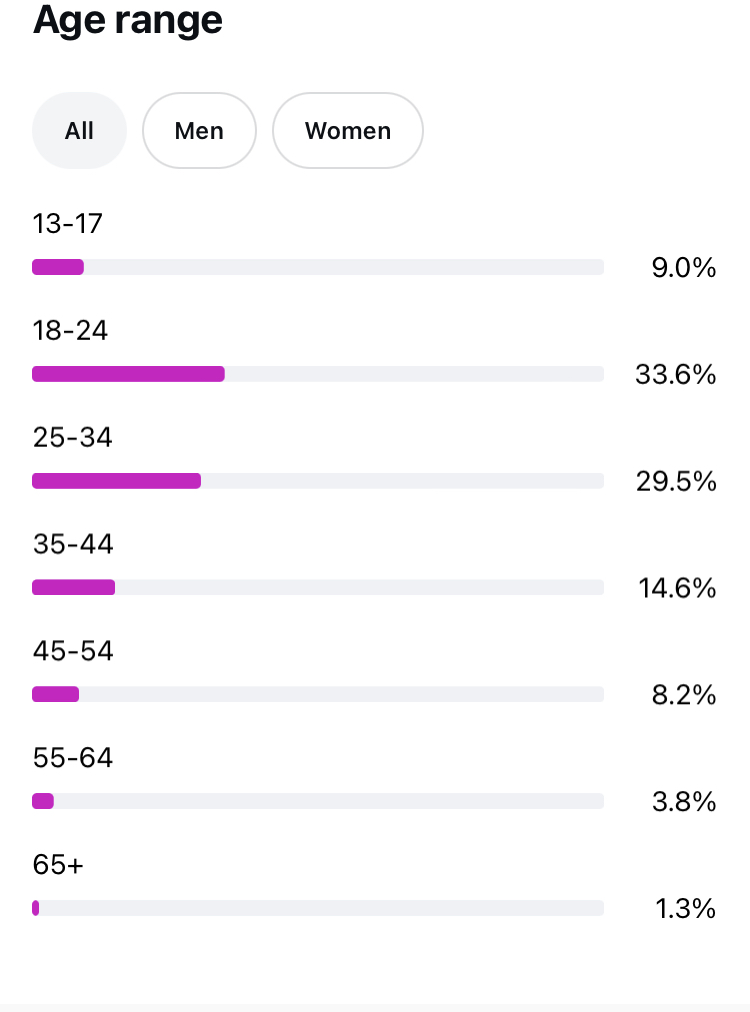Click the 65+ age label
Image resolution: width=750 pixels, height=1012 pixels.
point(58,865)
